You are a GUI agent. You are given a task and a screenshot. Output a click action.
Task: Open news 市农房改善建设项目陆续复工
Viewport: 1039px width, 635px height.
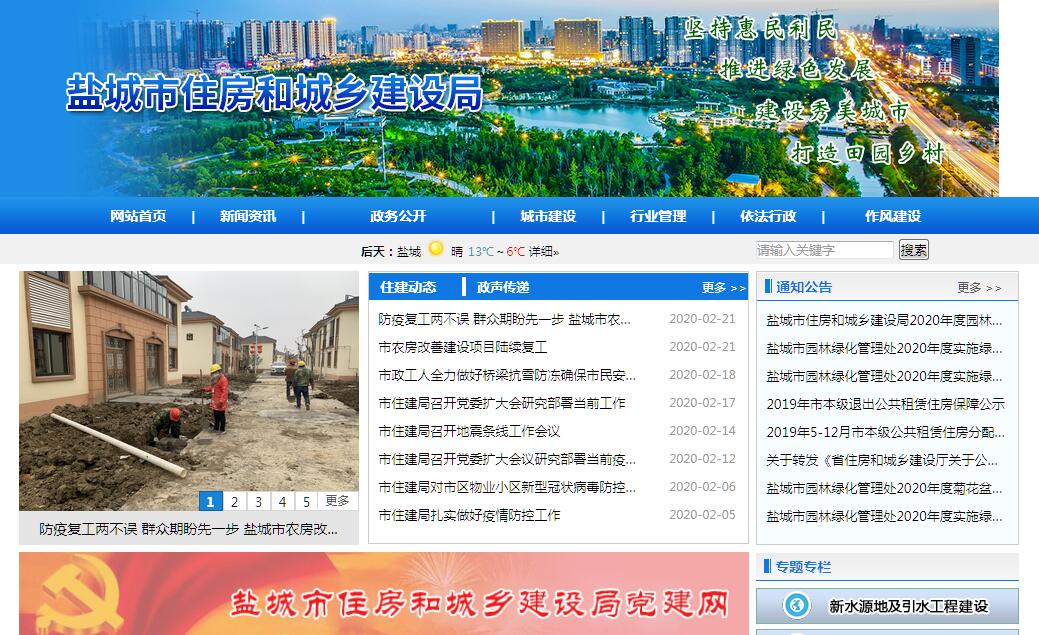click(463, 347)
